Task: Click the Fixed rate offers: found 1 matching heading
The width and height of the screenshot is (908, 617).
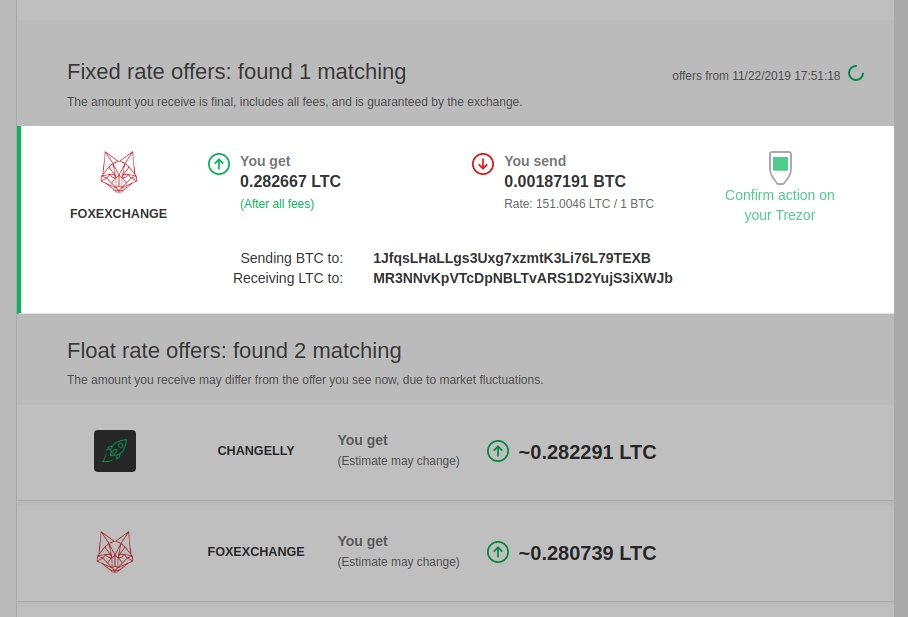Action: coord(237,72)
